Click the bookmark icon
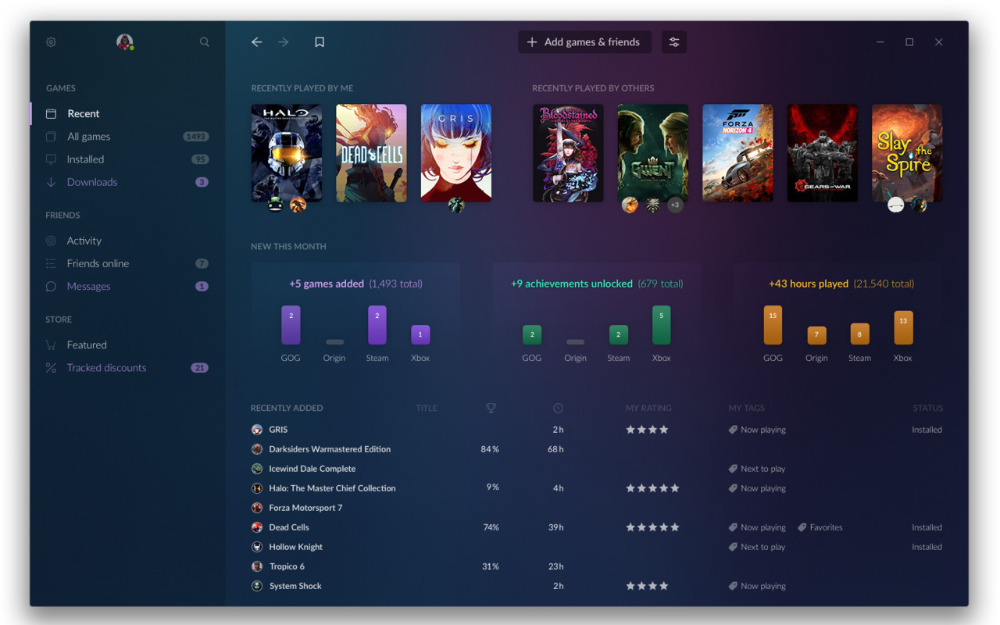Image resolution: width=1000 pixels, height=625 pixels. click(x=320, y=42)
